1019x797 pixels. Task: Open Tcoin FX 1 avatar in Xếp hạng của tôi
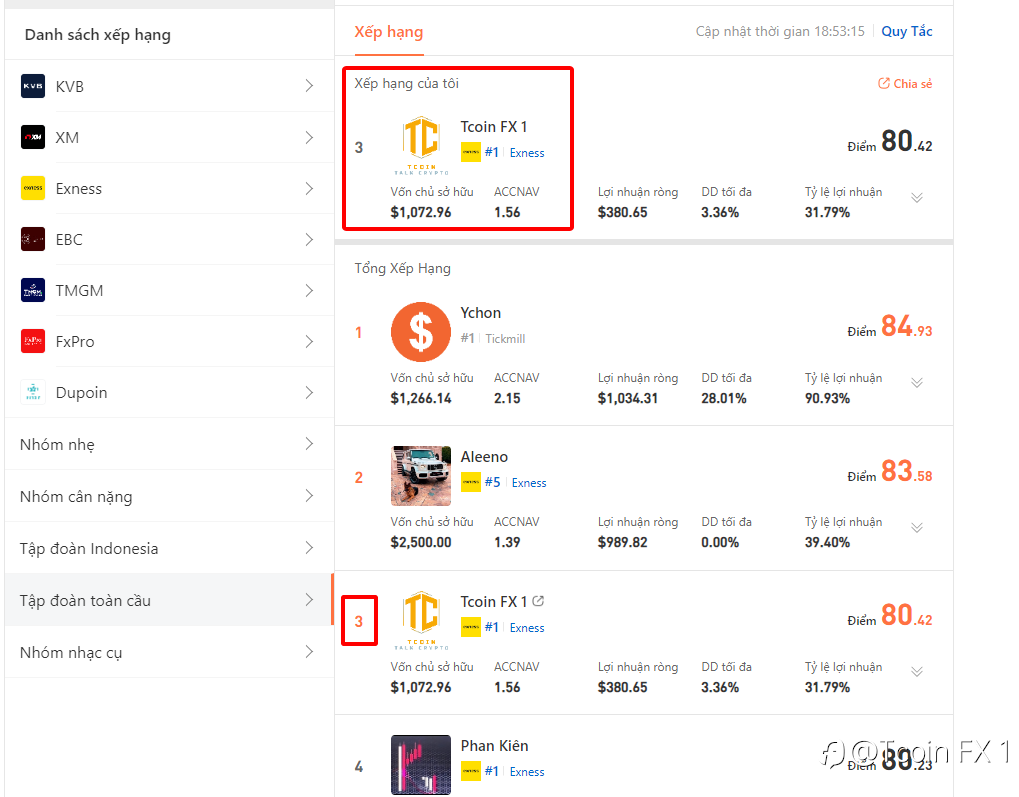click(421, 146)
